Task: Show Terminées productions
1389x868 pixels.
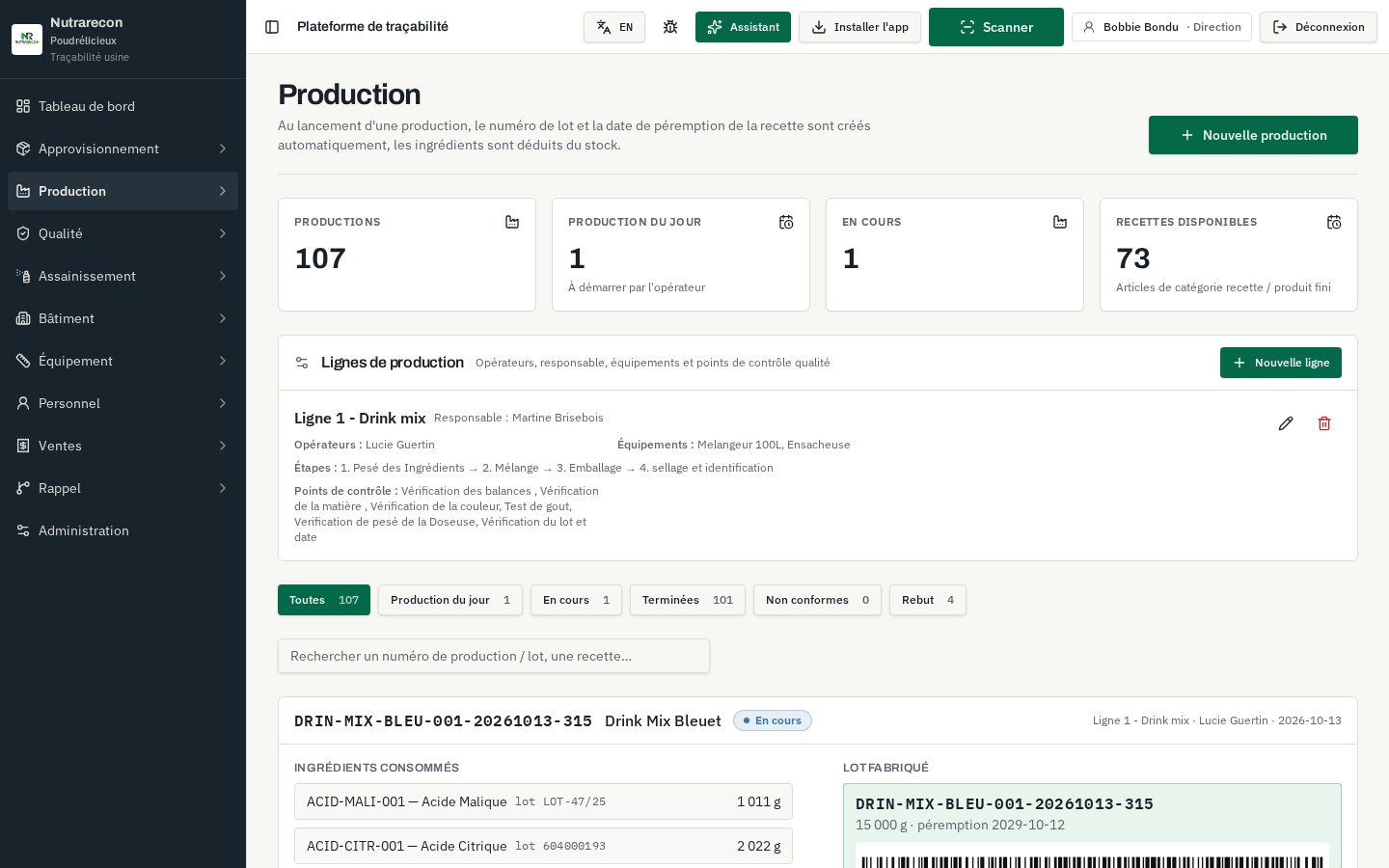Action: (x=688, y=600)
